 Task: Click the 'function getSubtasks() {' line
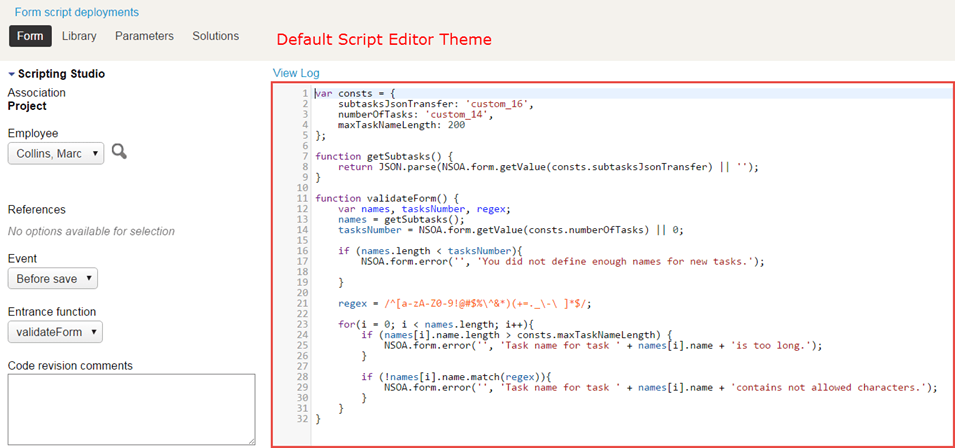pos(384,156)
